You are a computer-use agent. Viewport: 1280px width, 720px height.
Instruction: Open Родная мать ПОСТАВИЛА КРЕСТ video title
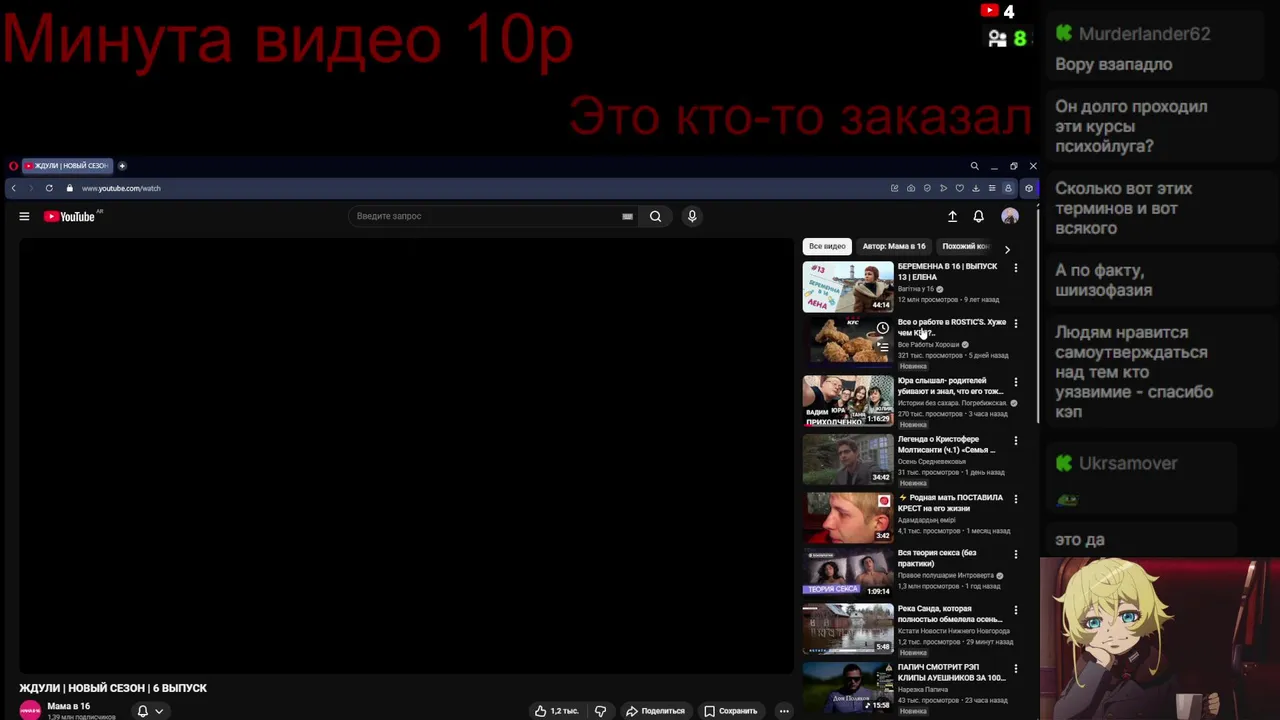[x=950, y=502]
